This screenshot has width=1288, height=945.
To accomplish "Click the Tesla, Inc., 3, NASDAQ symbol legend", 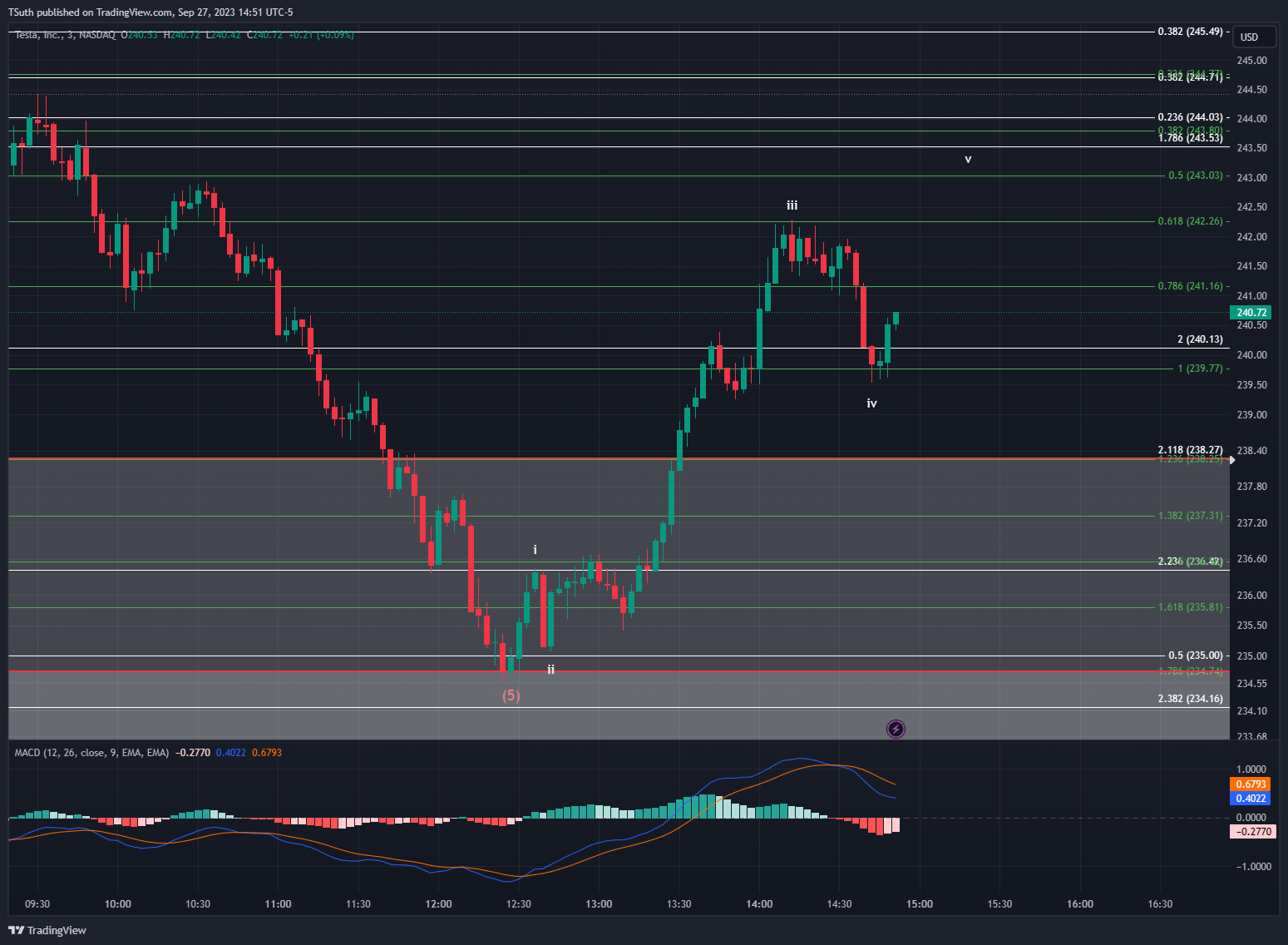I will (x=65, y=35).
